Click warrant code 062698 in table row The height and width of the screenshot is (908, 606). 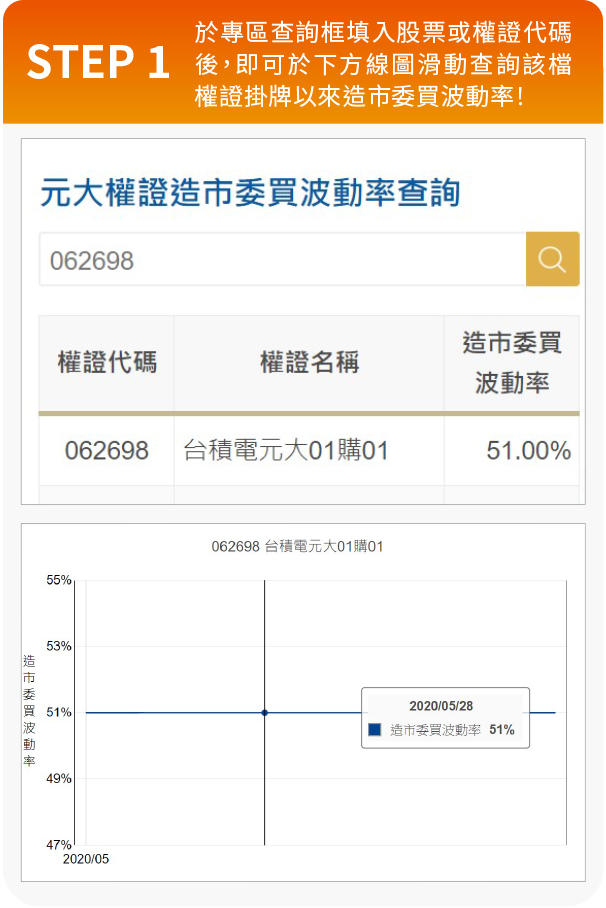pyautogui.click(x=107, y=451)
